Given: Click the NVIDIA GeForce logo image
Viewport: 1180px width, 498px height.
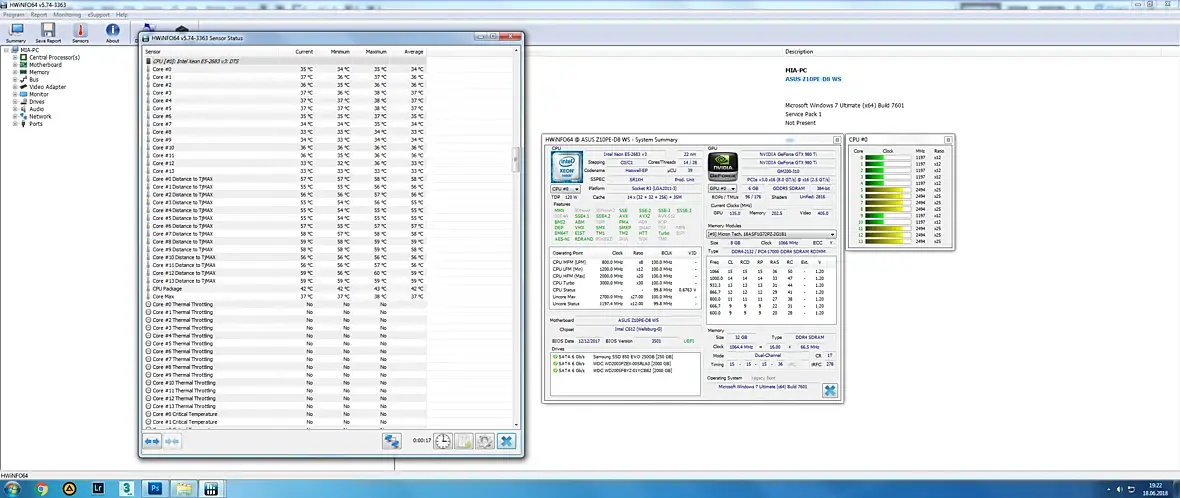Looking at the screenshot, I should click(723, 167).
